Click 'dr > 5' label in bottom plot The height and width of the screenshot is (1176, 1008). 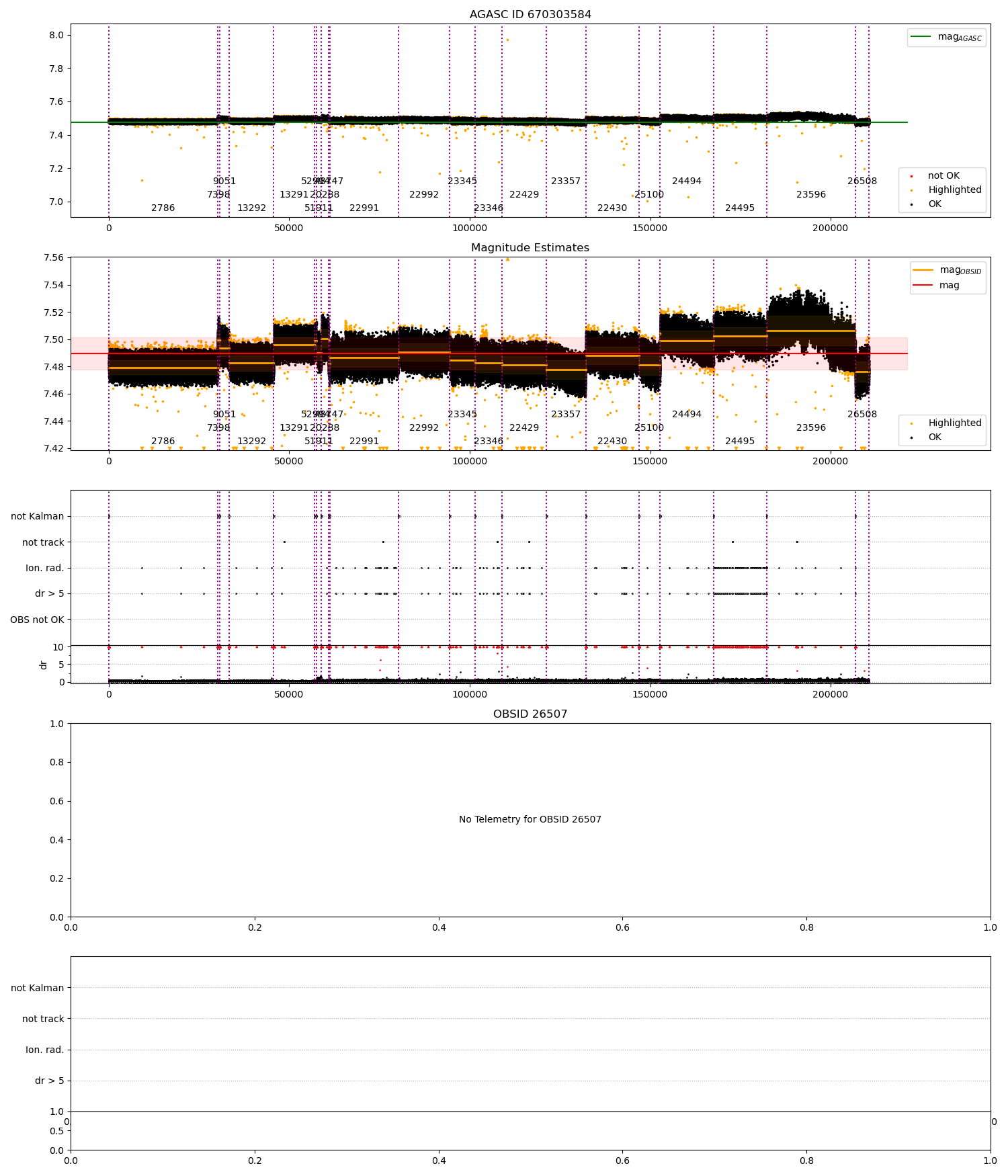50,1081
